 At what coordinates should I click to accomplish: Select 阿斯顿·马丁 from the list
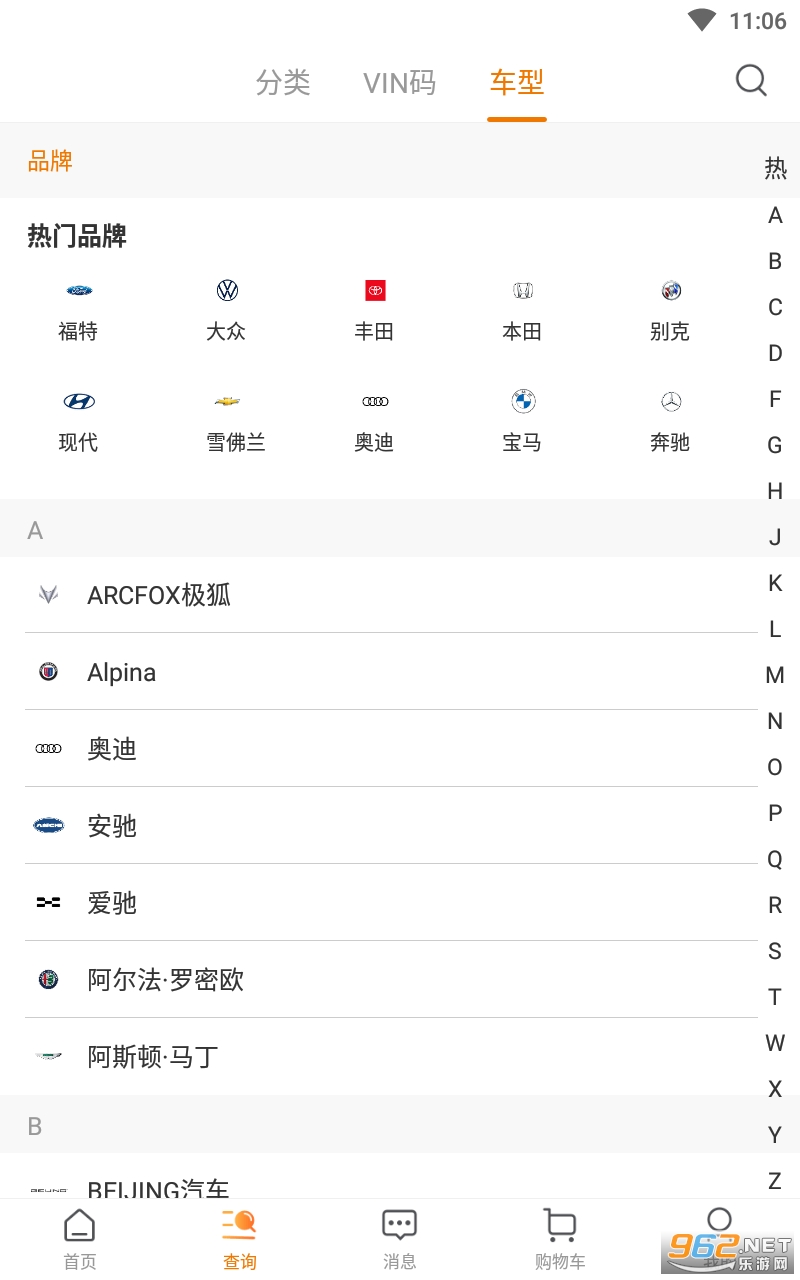click(153, 1057)
